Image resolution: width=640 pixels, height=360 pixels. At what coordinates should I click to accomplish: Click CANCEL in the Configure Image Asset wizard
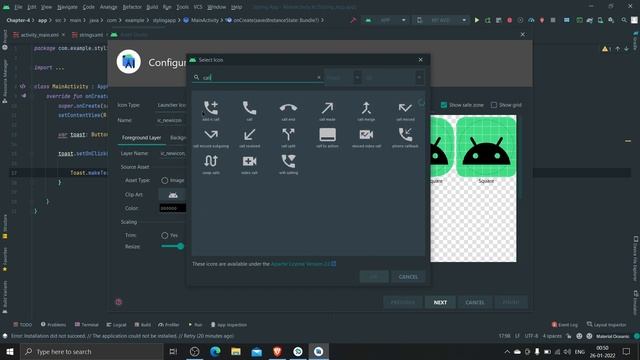pos(475,302)
